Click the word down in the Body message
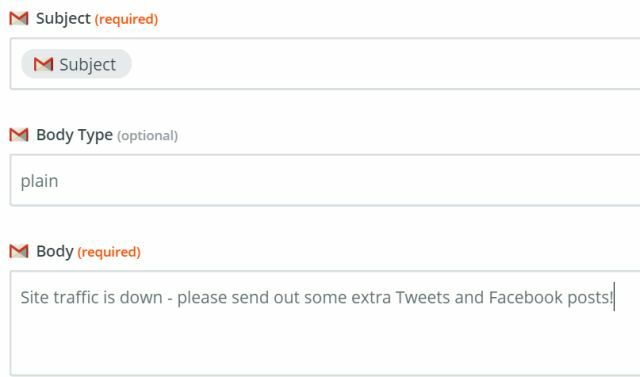 (x=141, y=297)
